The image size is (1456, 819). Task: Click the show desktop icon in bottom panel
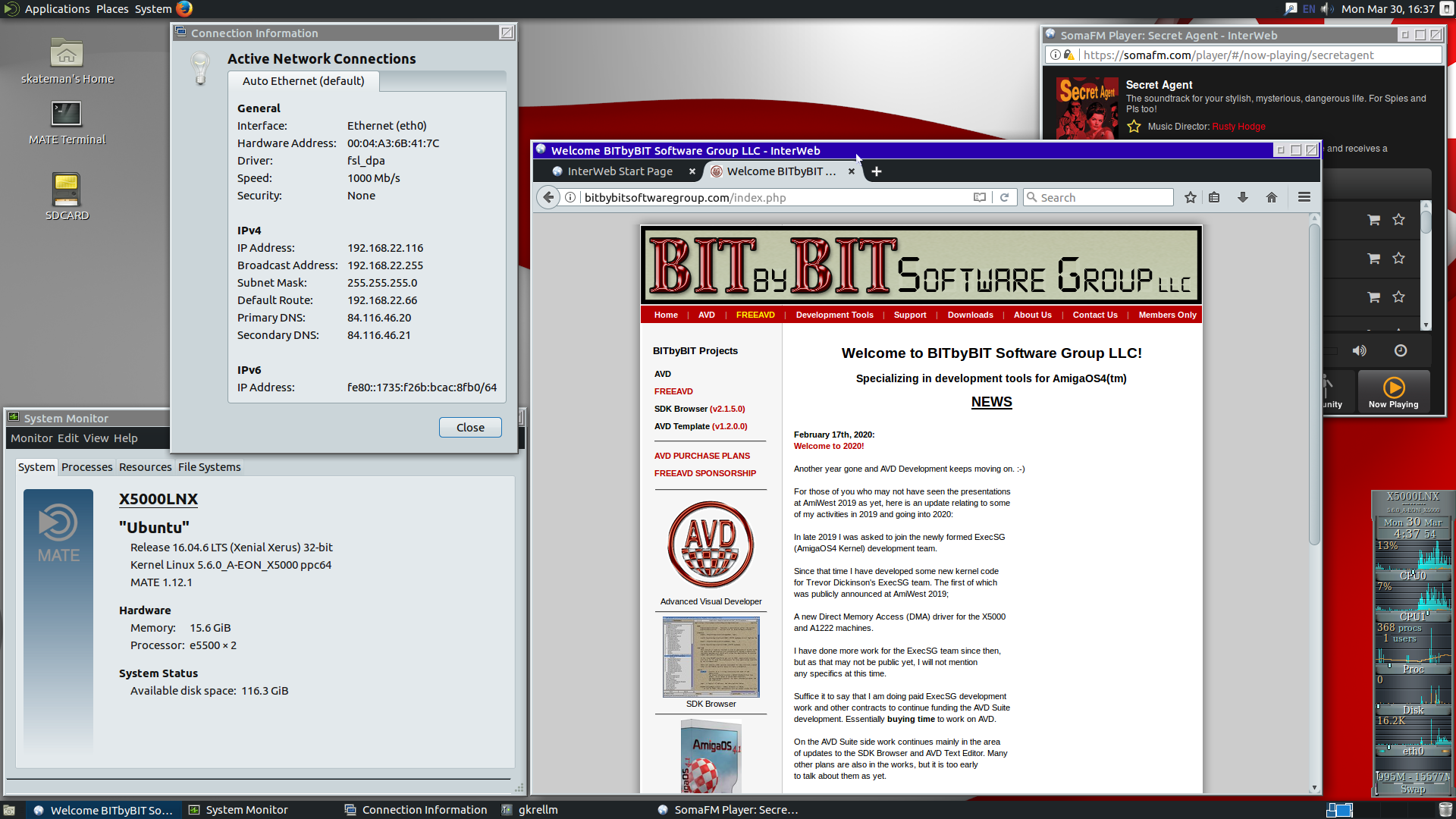[9, 810]
